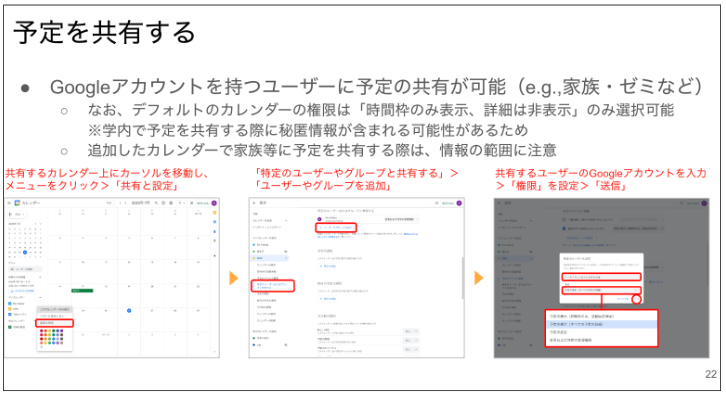Toggle ToDoリスト calendar checkbox

[x=10, y=314]
